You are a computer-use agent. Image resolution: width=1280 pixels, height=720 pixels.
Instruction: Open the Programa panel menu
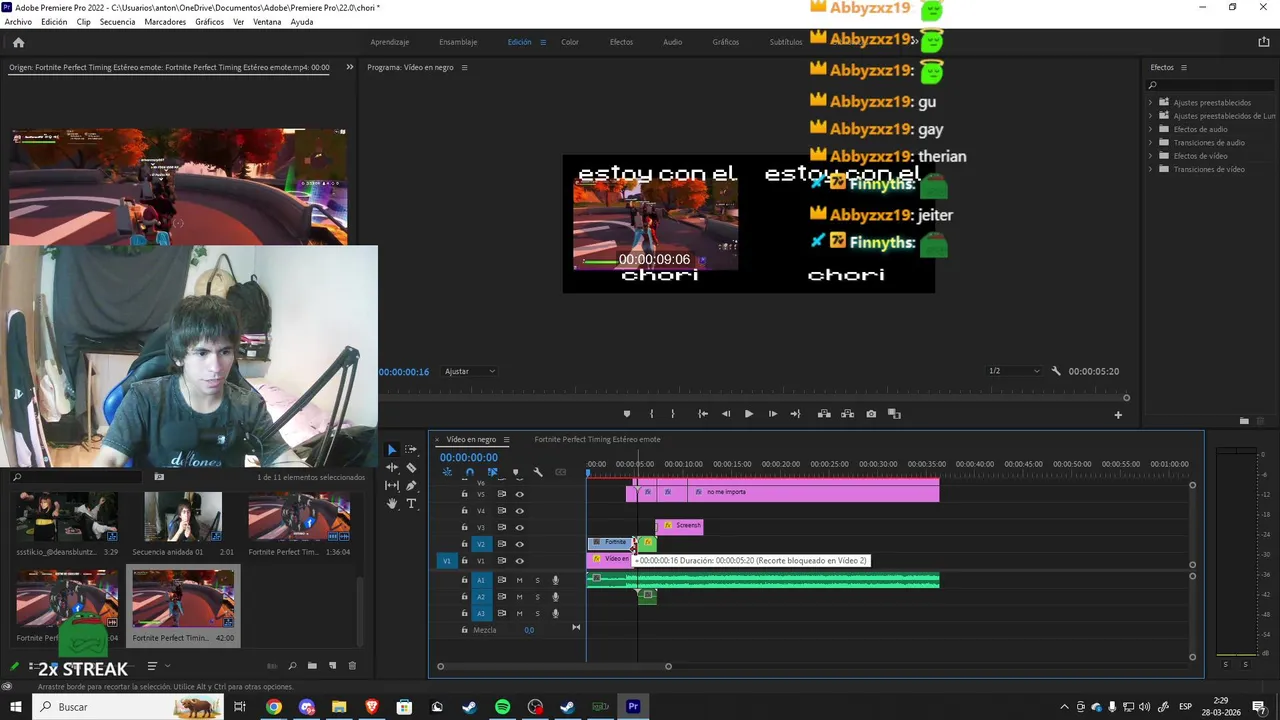click(x=464, y=68)
